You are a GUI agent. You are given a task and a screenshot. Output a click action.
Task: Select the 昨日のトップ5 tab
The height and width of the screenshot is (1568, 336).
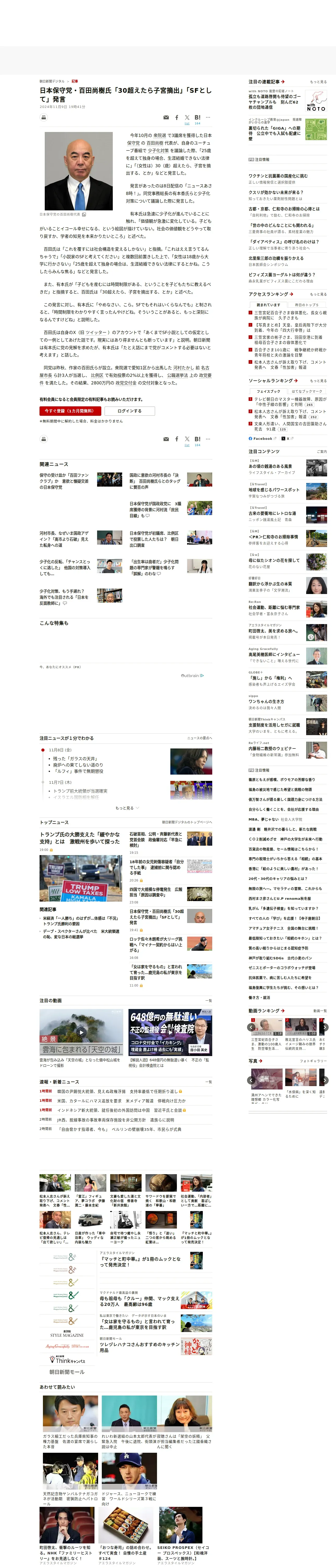point(307,305)
